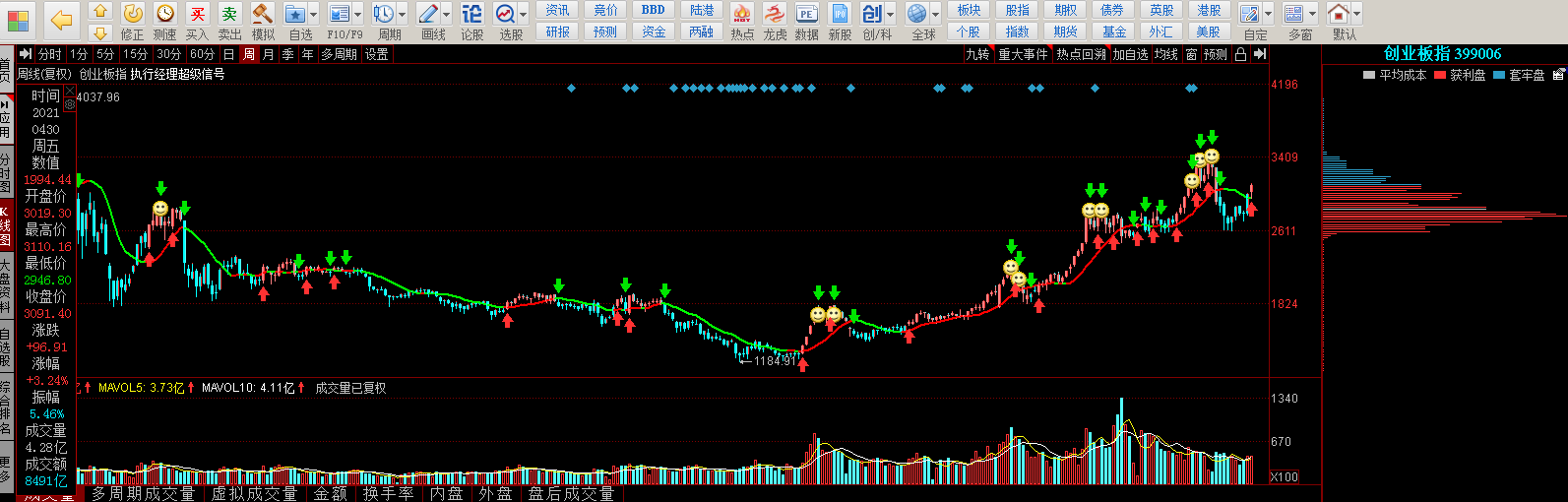Expand the 周期 dropdown arrow
The image size is (1568, 502).
tap(403, 14)
